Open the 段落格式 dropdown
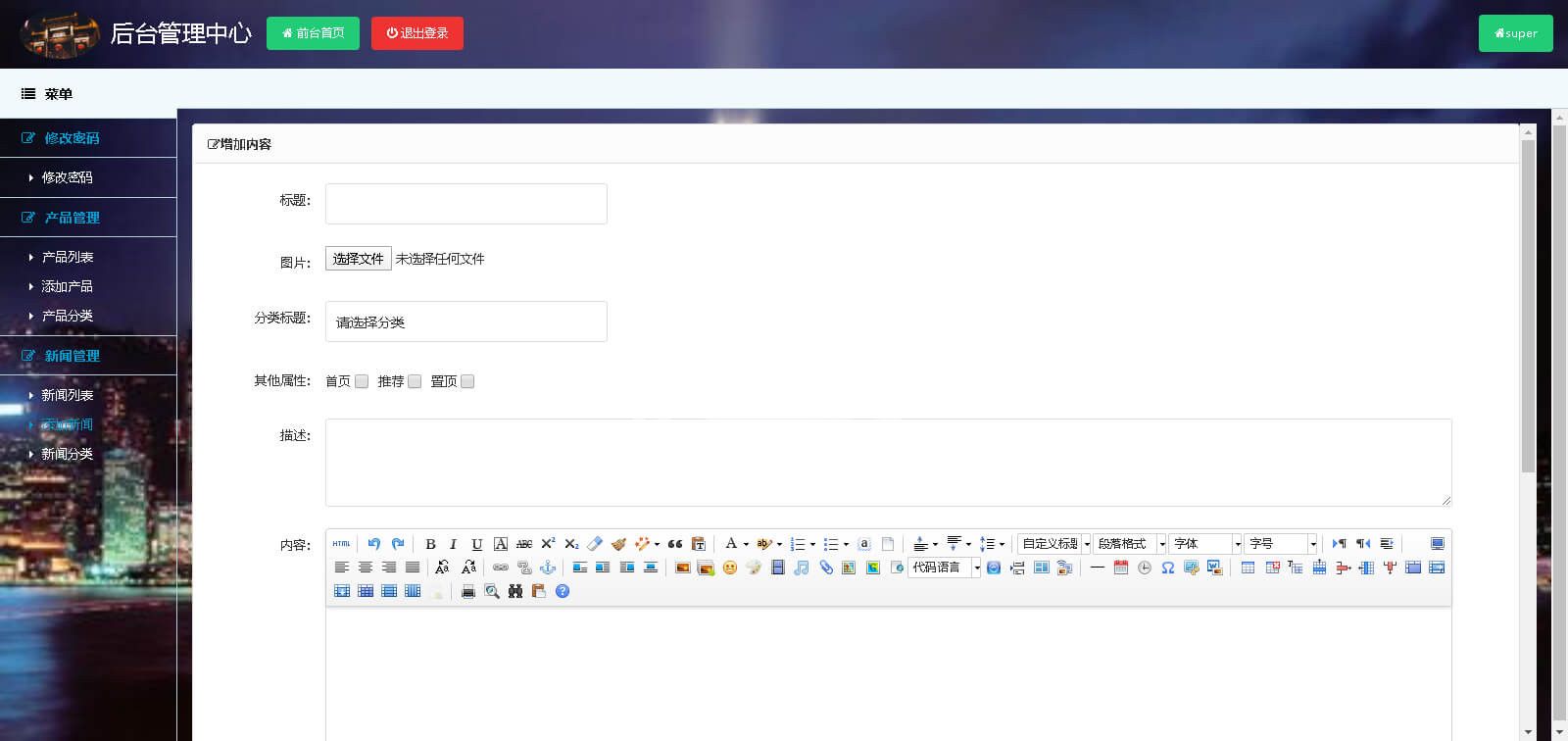The height and width of the screenshot is (741, 1568). [x=1130, y=544]
